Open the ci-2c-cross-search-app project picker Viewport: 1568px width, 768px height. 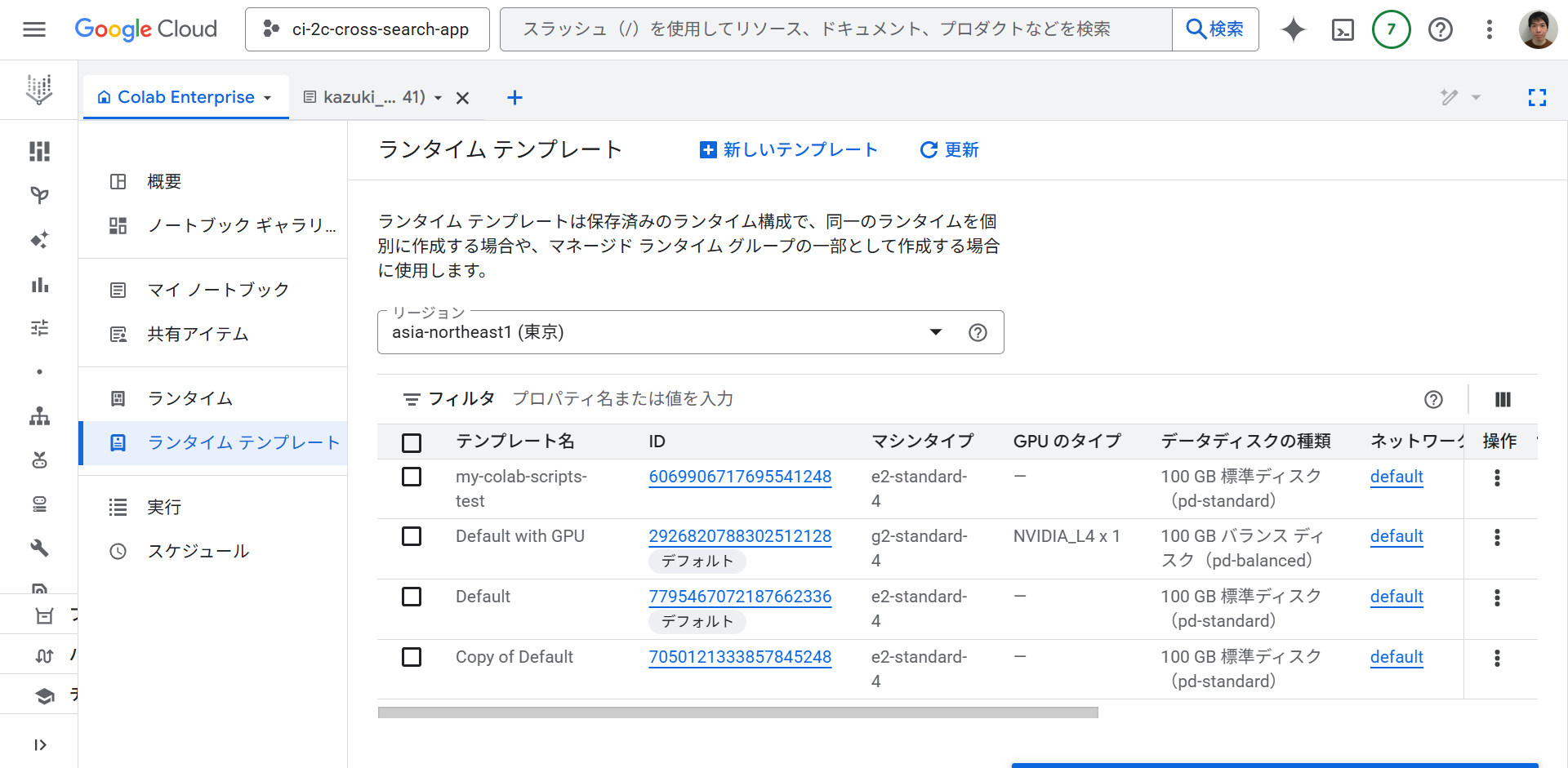(x=367, y=30)
